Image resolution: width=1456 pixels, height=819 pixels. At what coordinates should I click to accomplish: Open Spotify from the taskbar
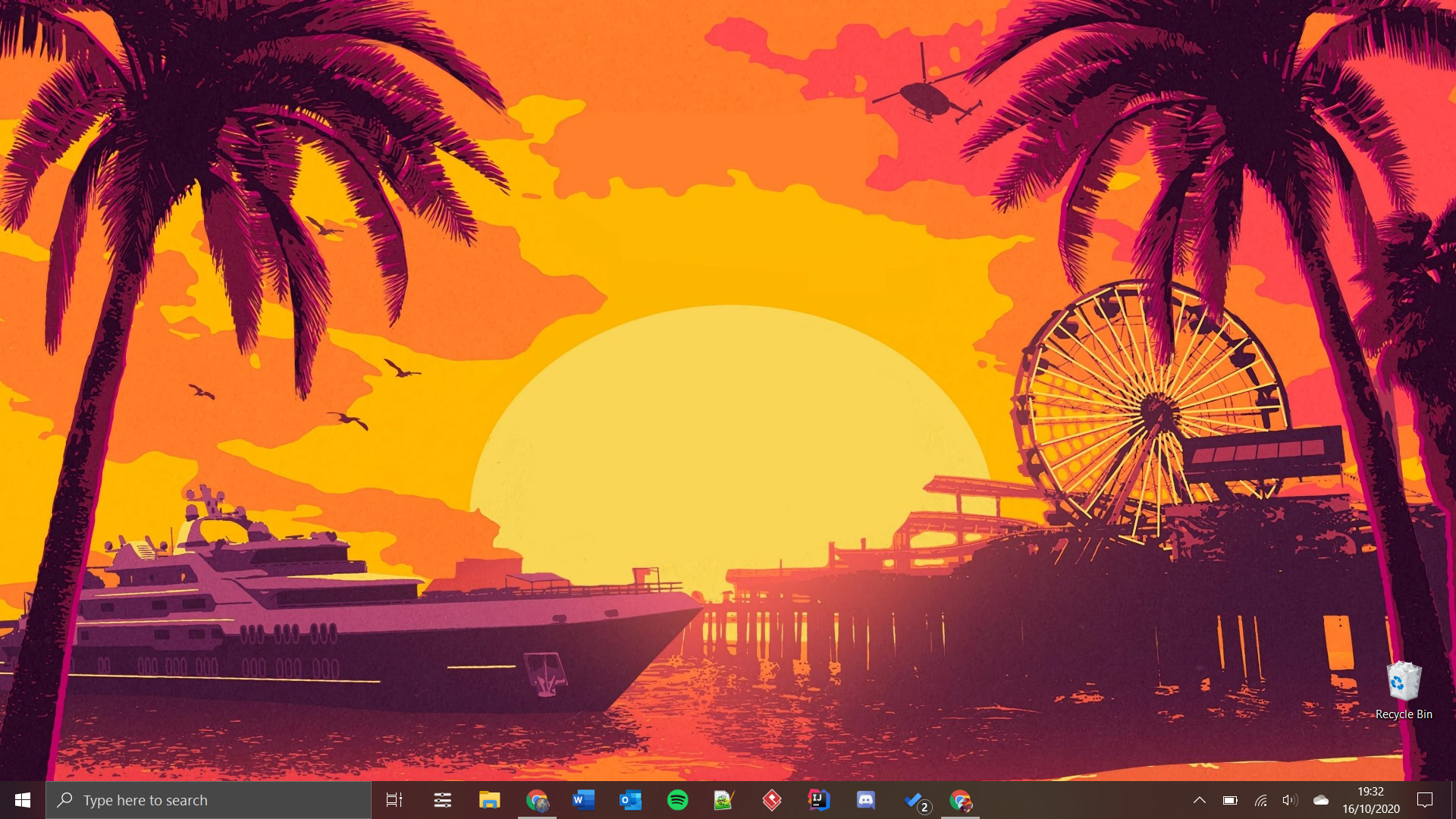pyautogui.click(x=678, y=800)
